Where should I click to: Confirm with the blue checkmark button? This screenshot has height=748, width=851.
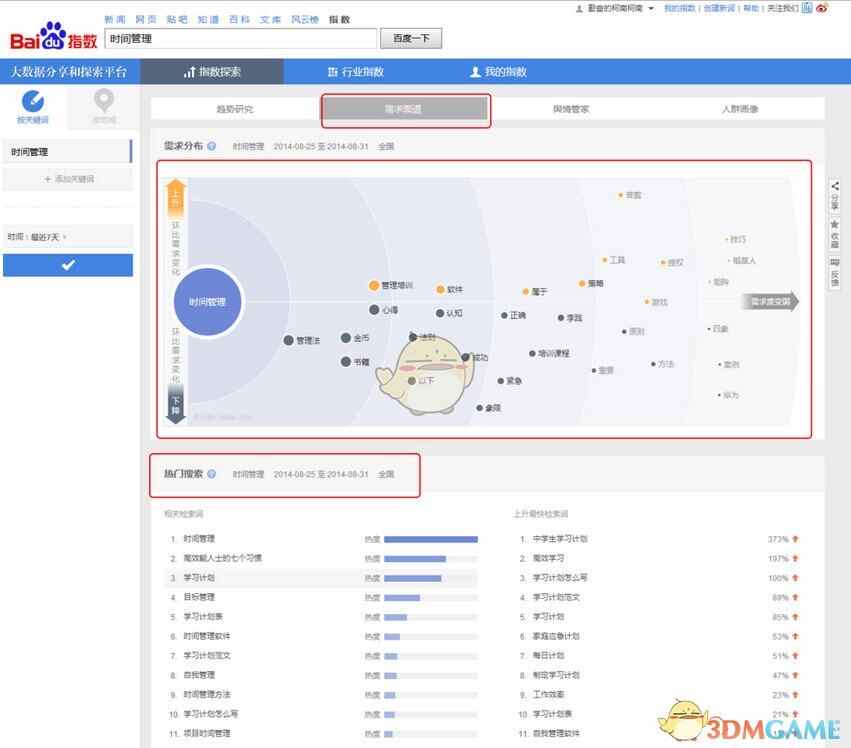(x=68, y=265)
